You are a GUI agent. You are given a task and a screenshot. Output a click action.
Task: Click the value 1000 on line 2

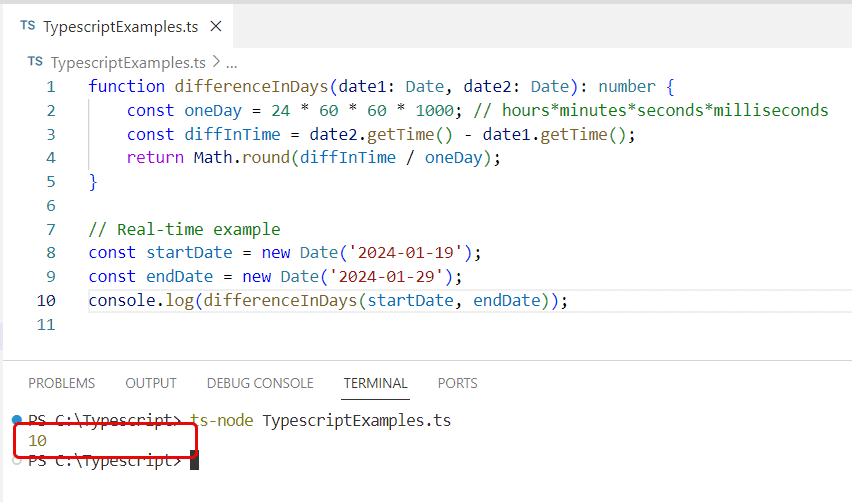(434, 110)
